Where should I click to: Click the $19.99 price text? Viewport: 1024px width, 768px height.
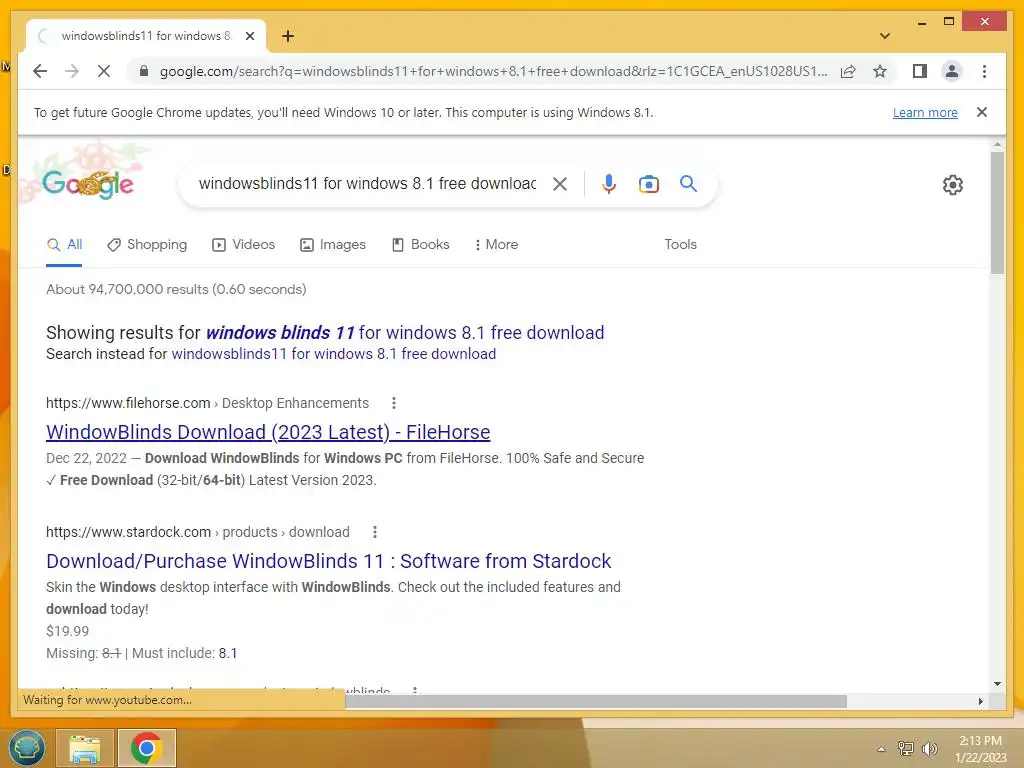click(67, 631)
